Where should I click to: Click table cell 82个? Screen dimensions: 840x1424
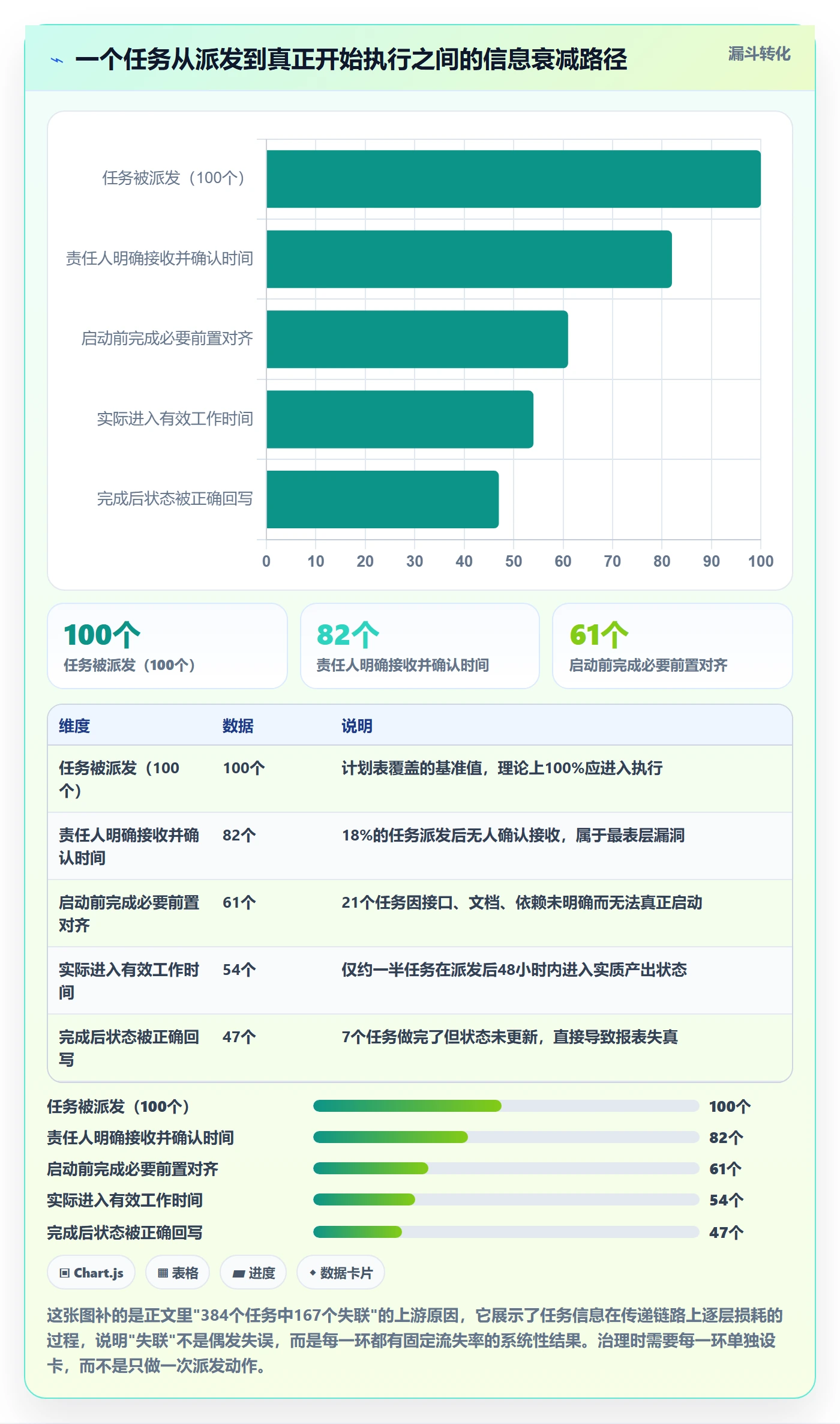pyautogui.click(x=239, y=835)
